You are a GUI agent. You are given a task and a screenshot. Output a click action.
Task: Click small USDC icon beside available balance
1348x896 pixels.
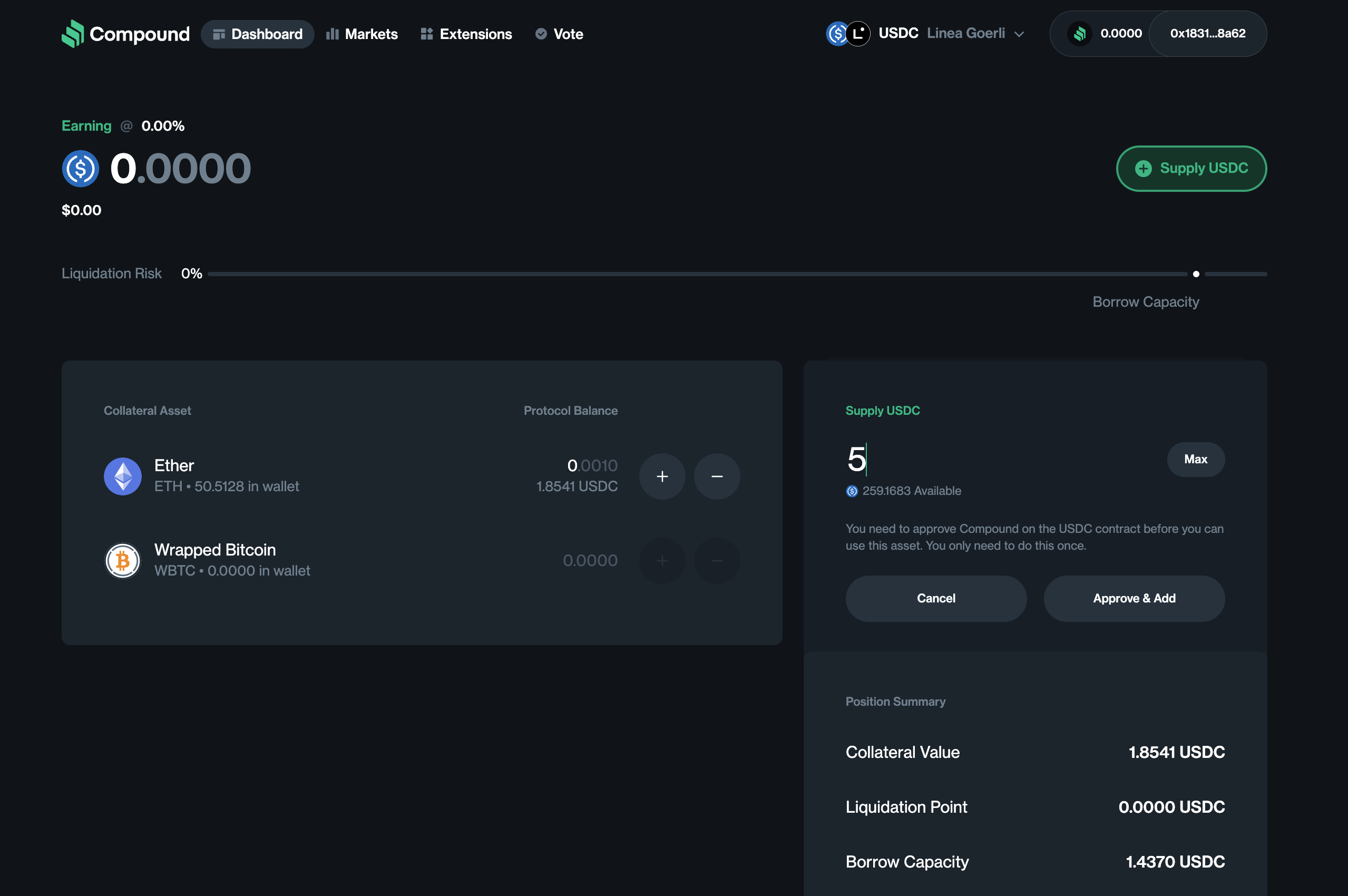(852, 491)
